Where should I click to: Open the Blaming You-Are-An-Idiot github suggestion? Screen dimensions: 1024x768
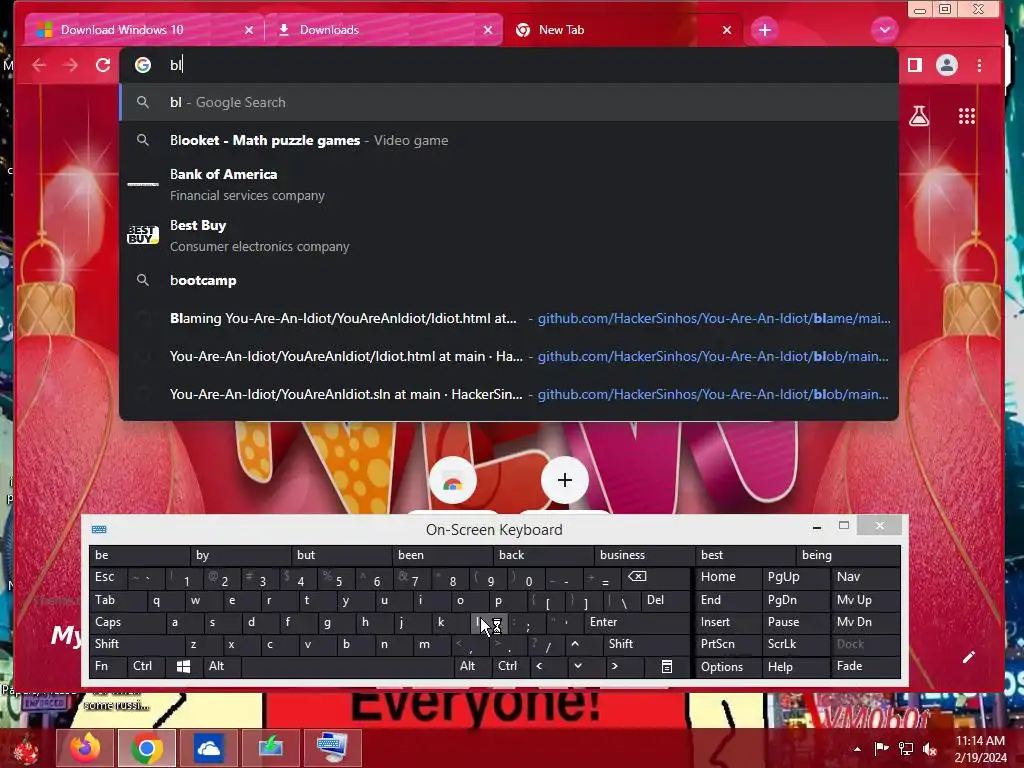point(509,318)
